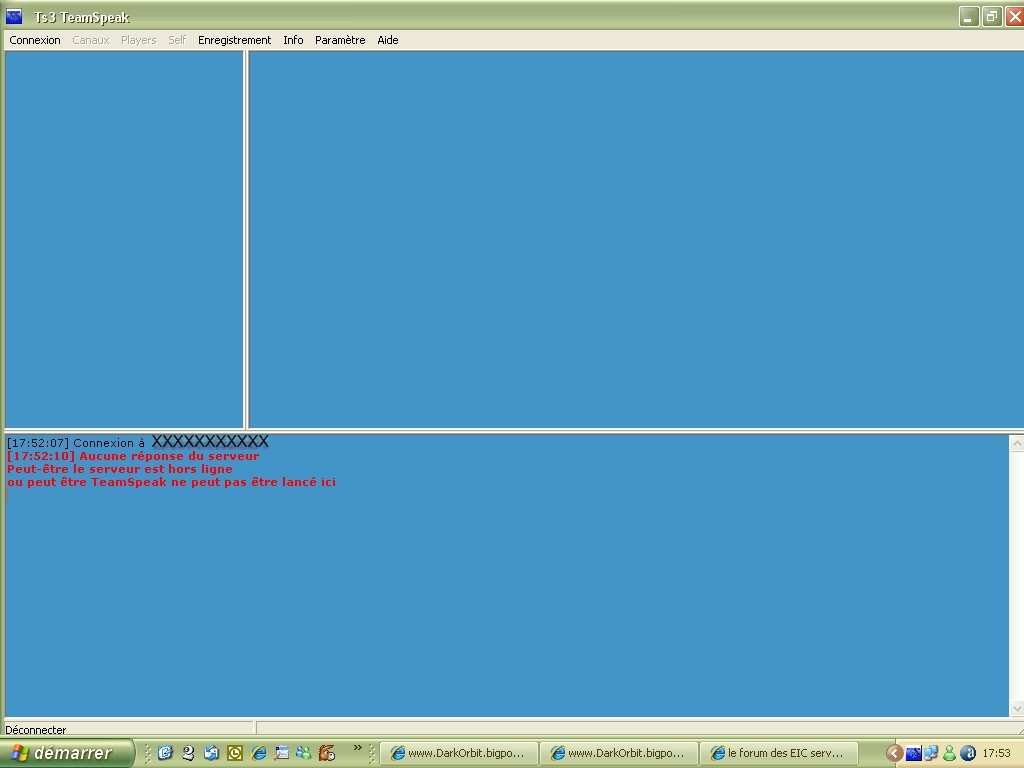Click the greyed-out Self menu
Screen dimensions: 1024x768
pos(177,40)
